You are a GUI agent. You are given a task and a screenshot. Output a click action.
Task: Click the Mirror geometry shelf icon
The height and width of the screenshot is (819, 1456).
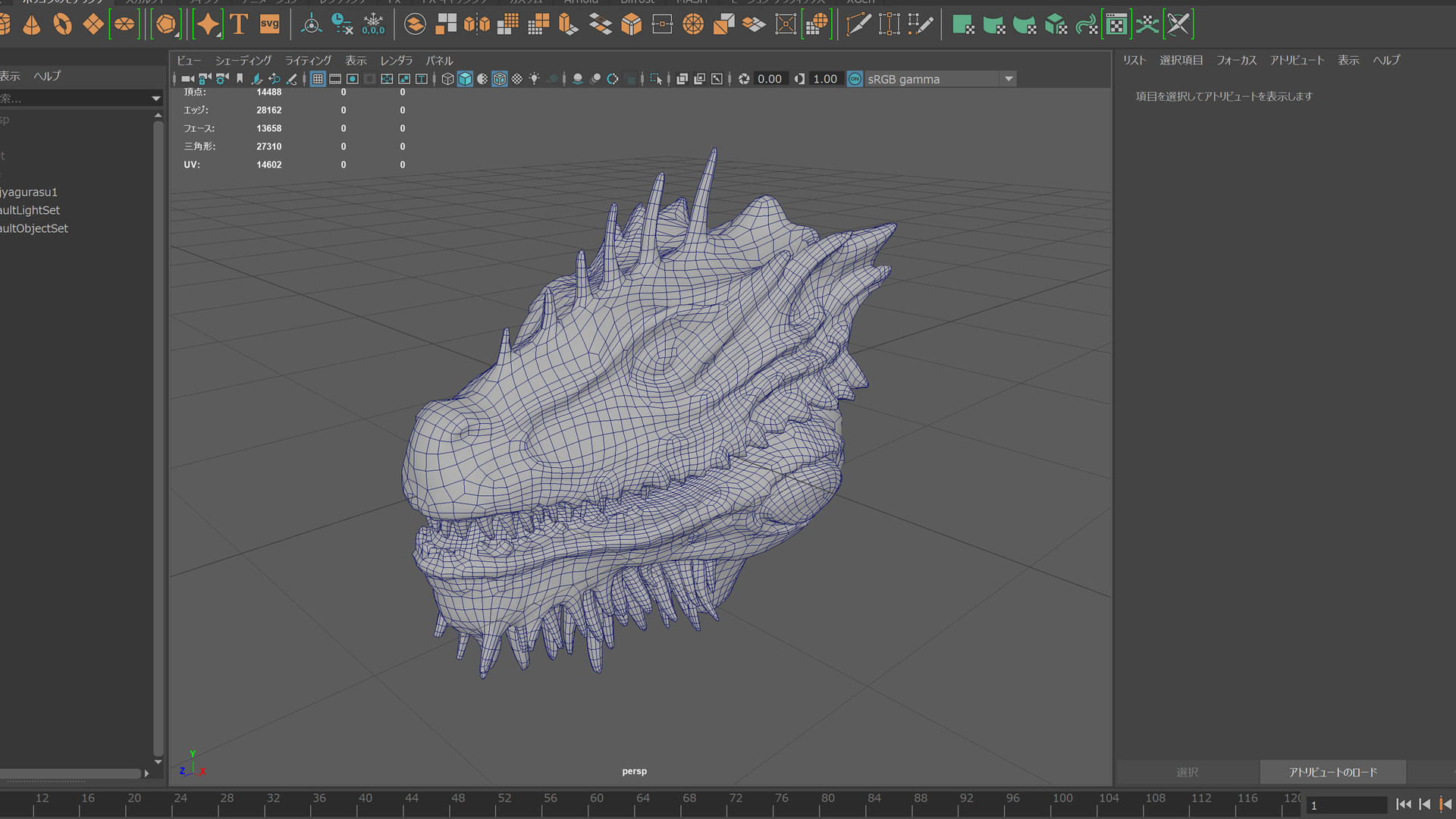pos(476,24)
